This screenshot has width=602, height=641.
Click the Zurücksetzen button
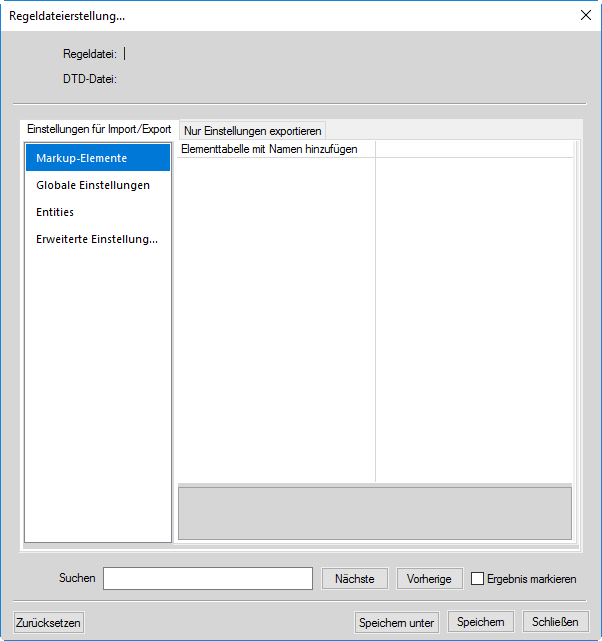49,623
